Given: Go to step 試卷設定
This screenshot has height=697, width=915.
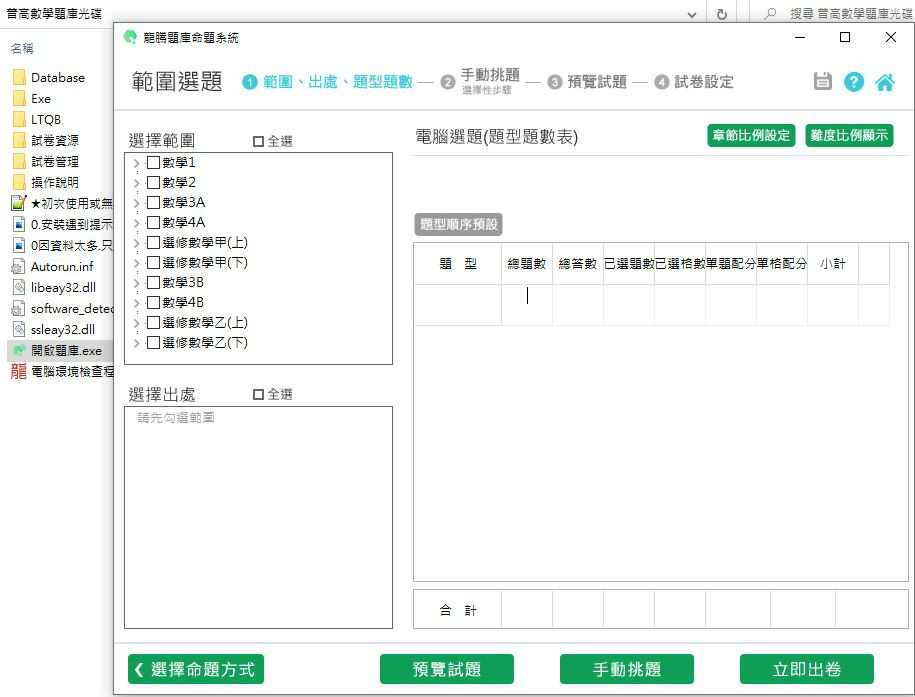Looking at the screenshot, I should point(704,82).
